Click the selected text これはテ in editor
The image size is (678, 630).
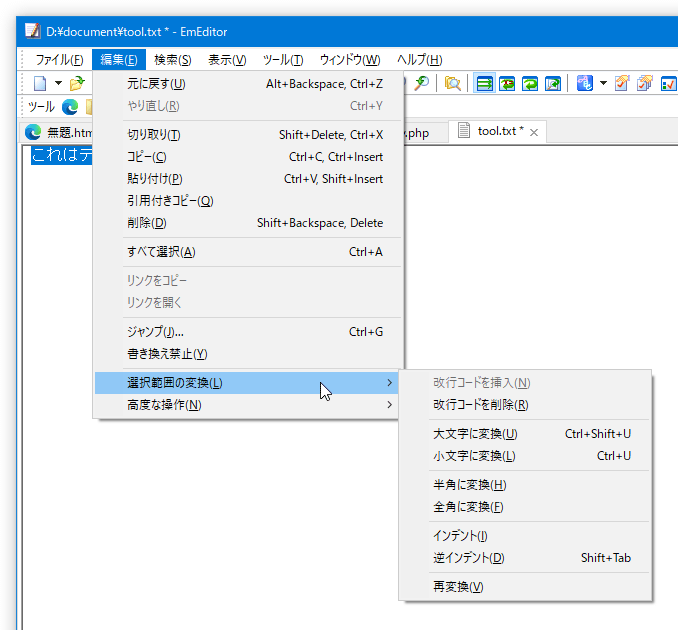[x=61, y=155]
